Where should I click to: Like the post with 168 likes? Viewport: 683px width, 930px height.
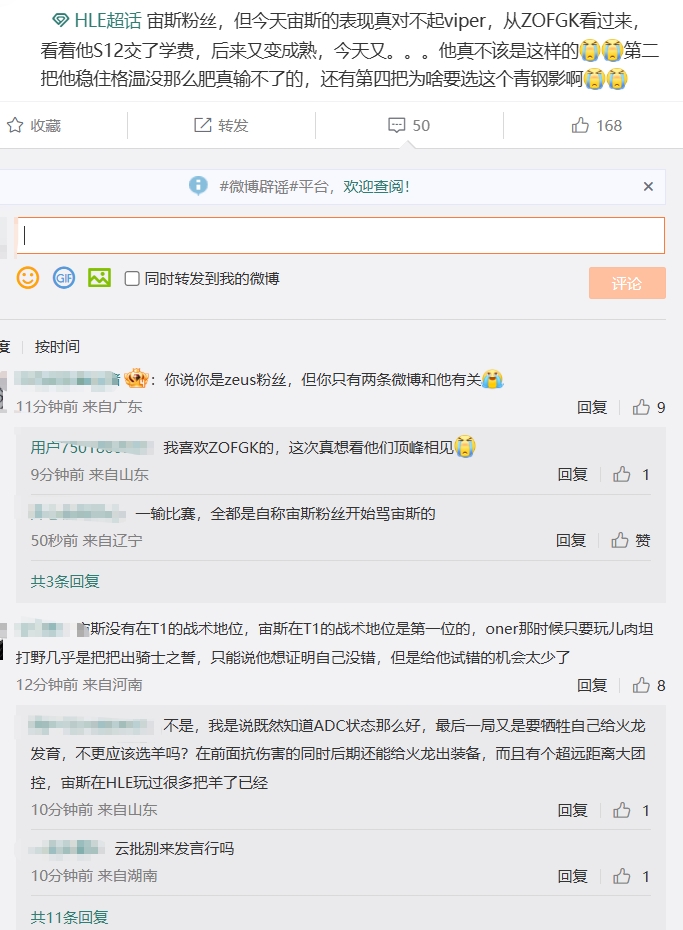click(x=596, y=125)
